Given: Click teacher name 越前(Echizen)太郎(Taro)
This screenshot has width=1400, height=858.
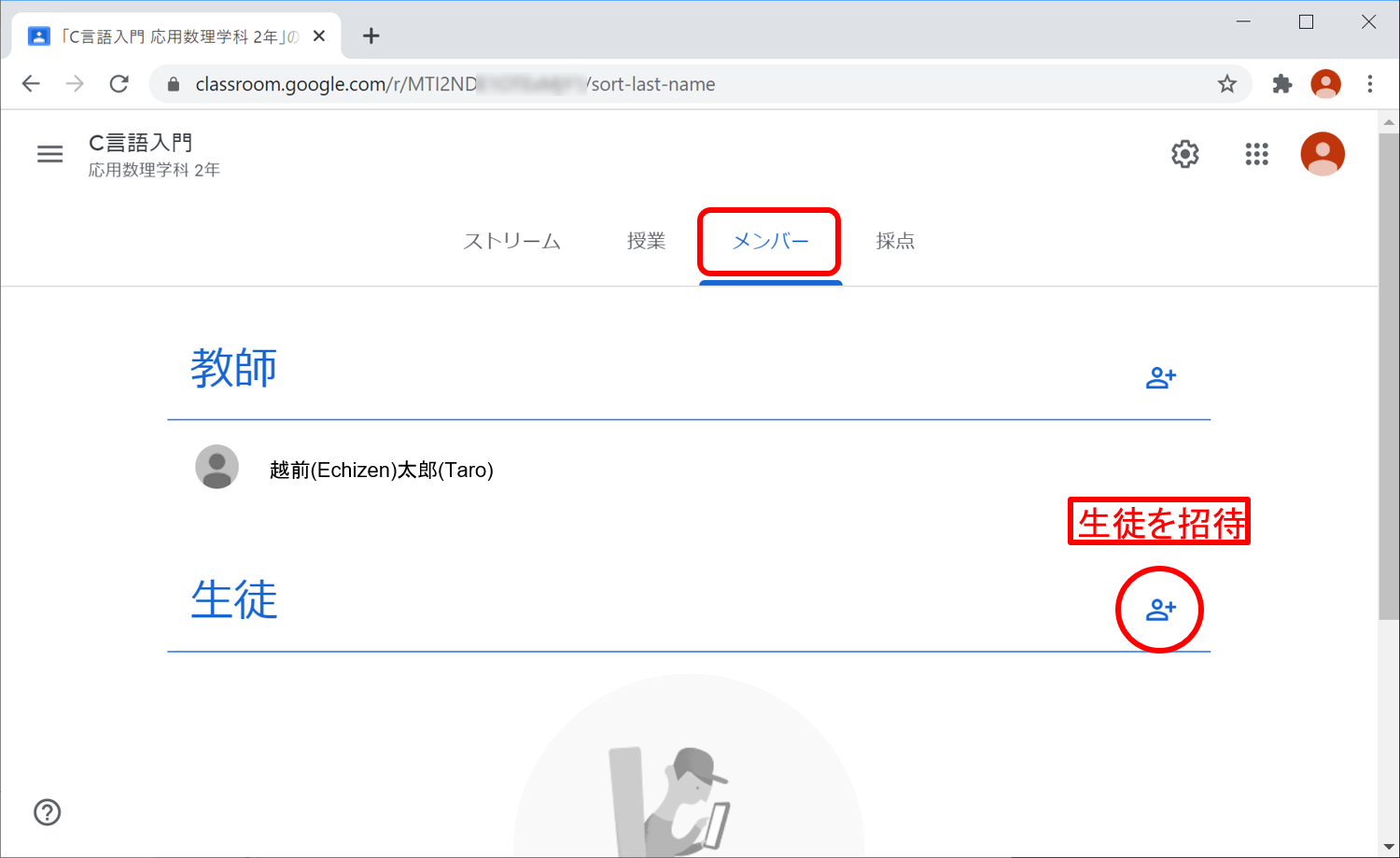Looking at the screenshot, I should click(381, 470).
